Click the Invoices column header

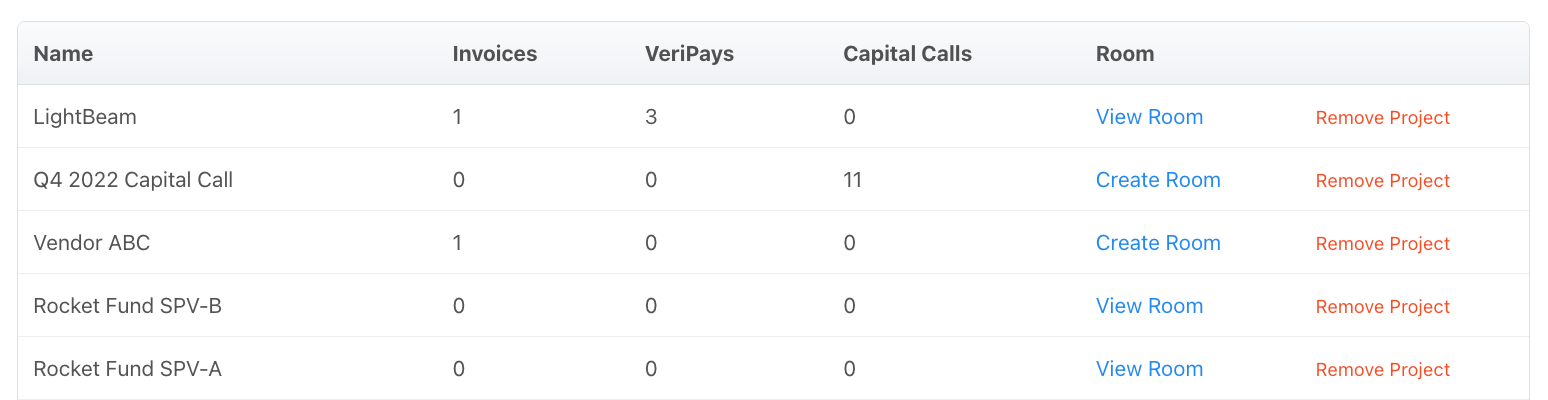point(494,54)
